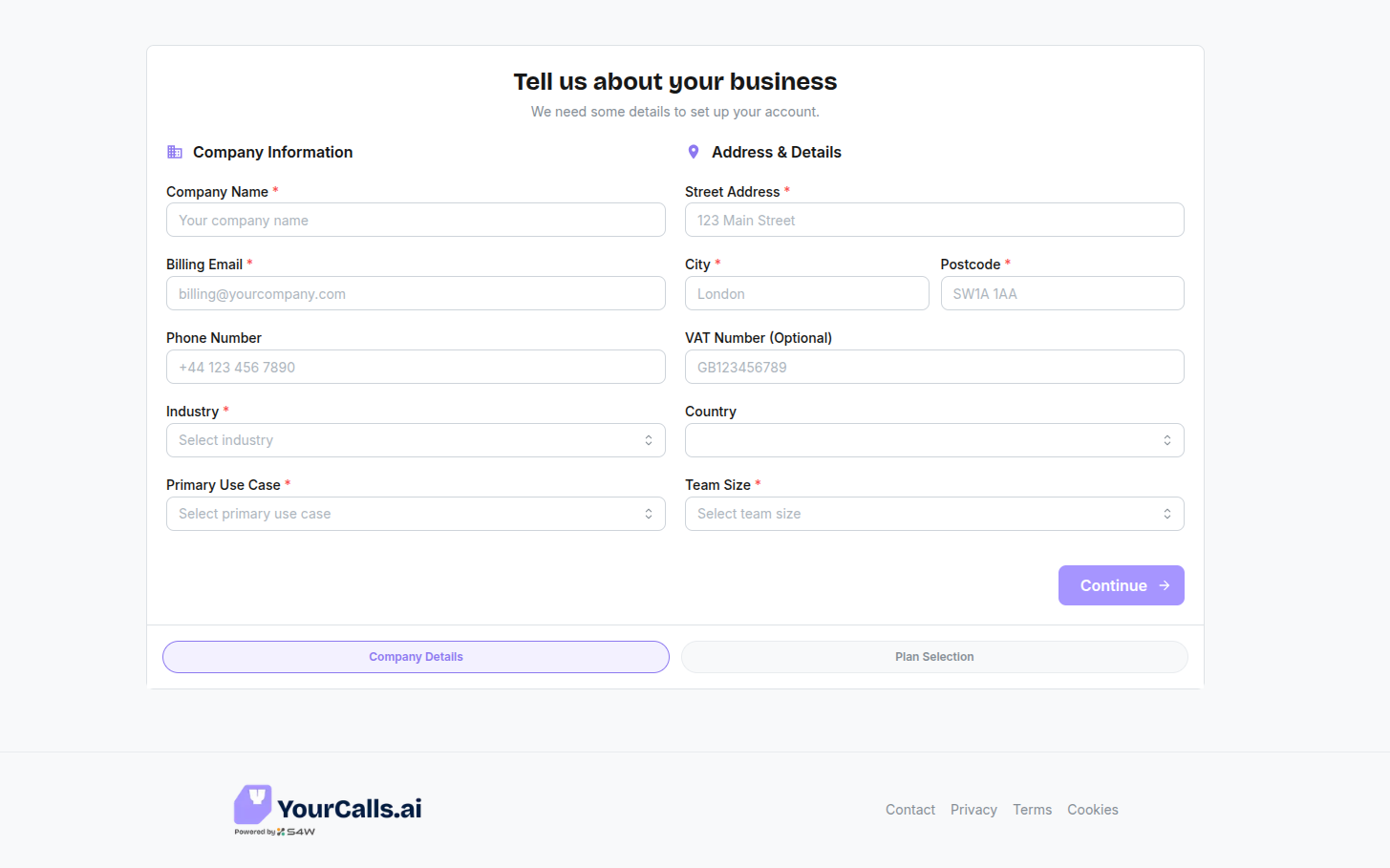
Task: Switch to the Plan Selection step tab
Action: pos(934,657)
